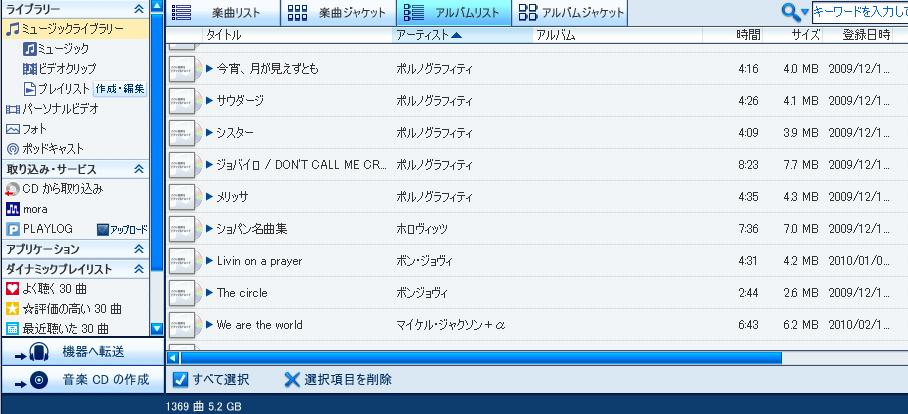The height and width of the screenshot is (414, 908).
Task: Click the 作成・編集 button
Action: 120,89
